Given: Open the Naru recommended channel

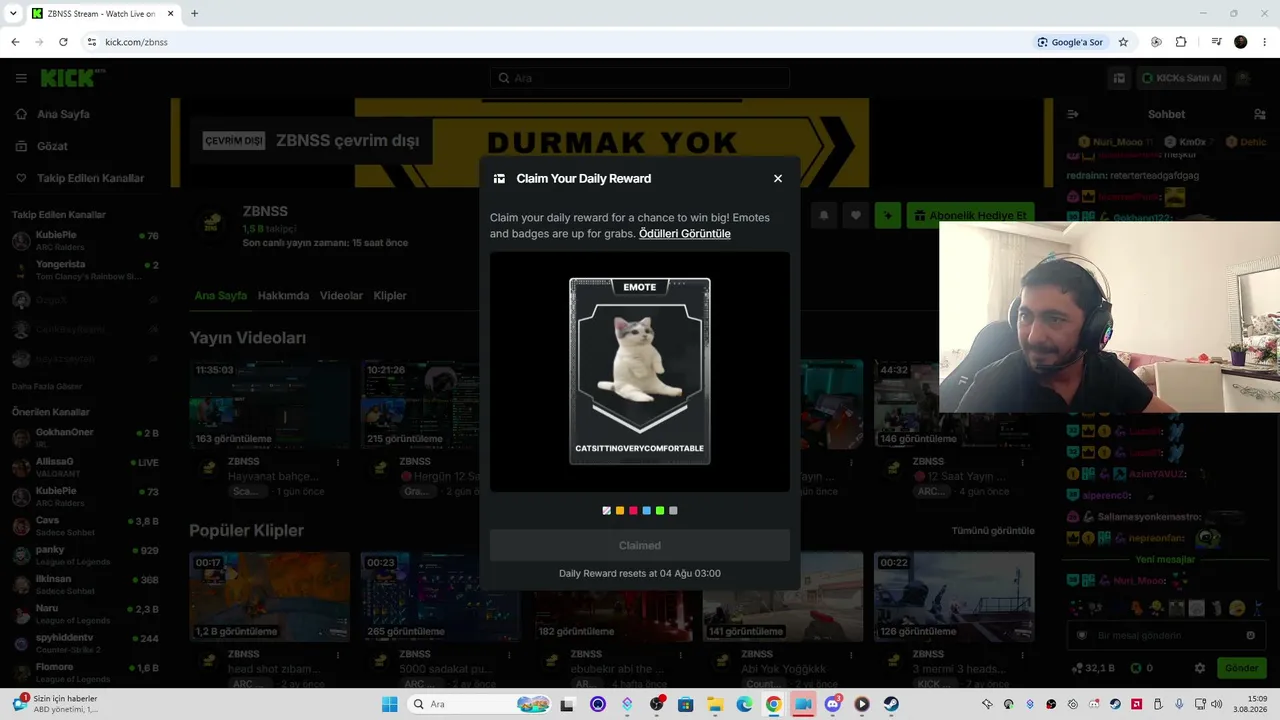Looking at the screenshot, I should tap(85, 614).
